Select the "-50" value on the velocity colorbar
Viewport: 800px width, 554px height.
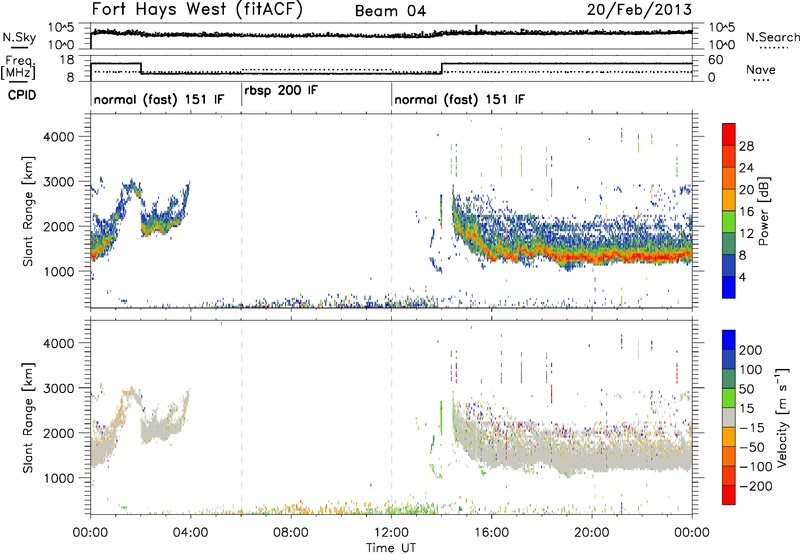(752, 447)
